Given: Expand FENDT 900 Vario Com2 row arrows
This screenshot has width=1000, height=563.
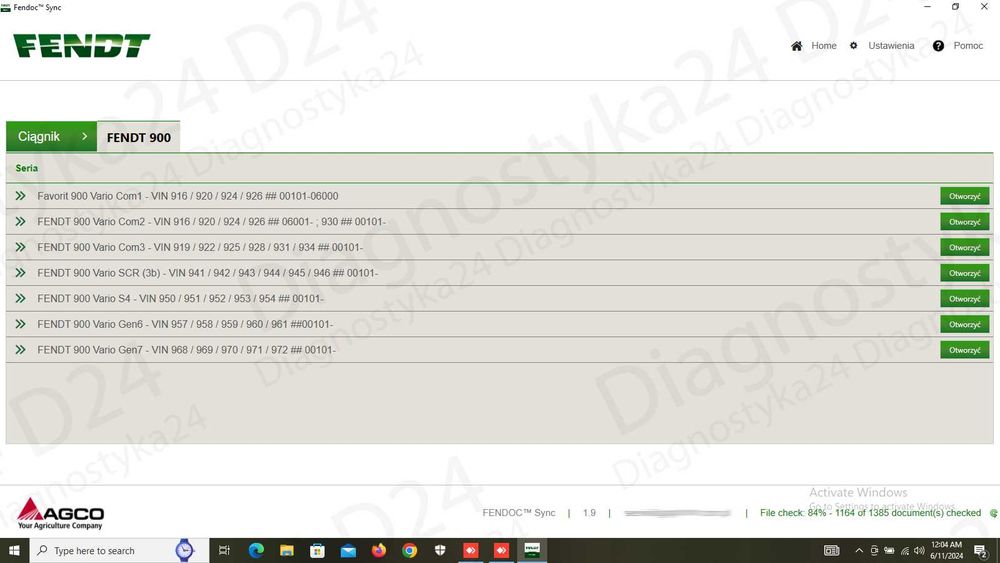Looking at the screenshot, I should [20, 221].
